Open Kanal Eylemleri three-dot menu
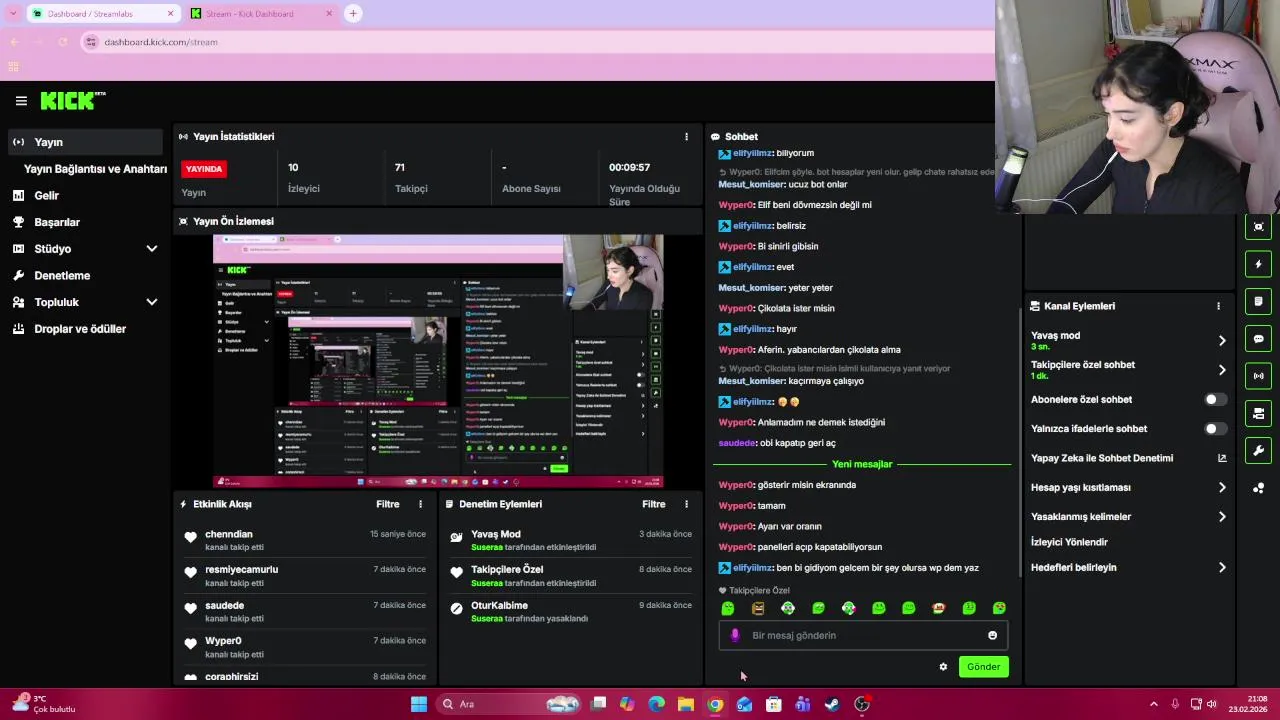 pyautogui.click(x=1218, y=306)
